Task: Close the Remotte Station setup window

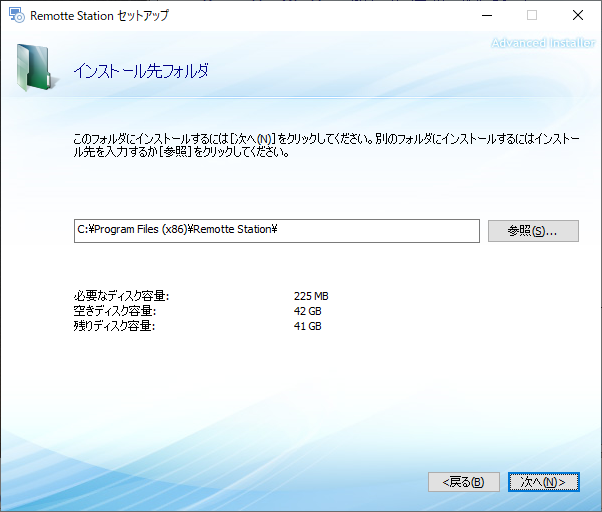Action: 578,15
